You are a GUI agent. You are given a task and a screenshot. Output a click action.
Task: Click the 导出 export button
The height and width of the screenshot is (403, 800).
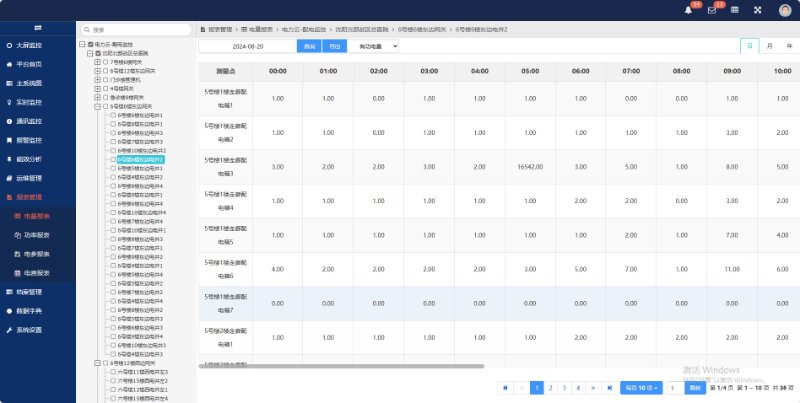pyautogui.click(x=334, y=46)
